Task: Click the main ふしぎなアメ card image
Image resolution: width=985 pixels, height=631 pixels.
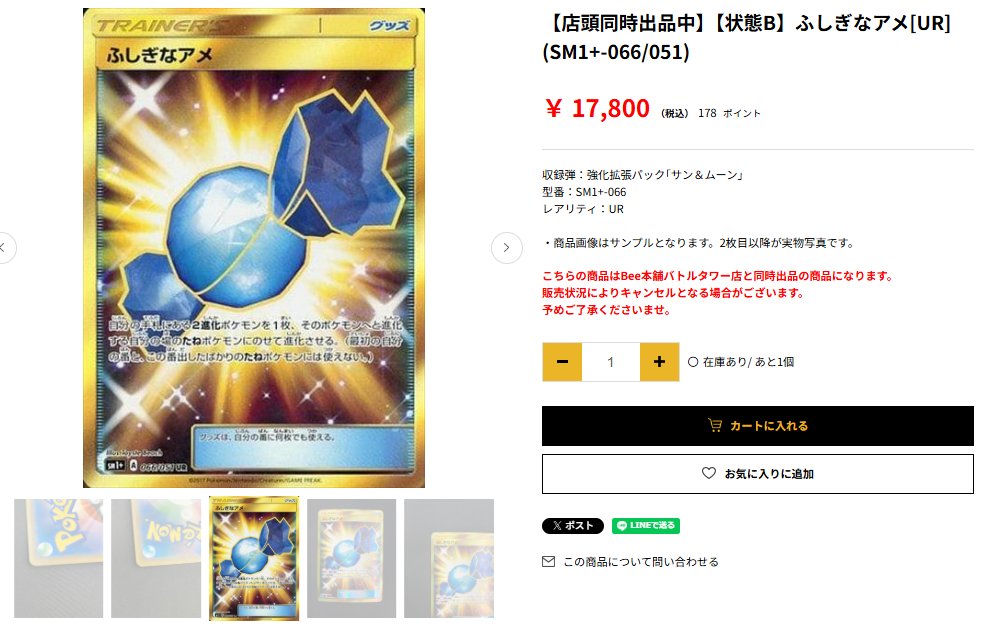Action: 254,248
